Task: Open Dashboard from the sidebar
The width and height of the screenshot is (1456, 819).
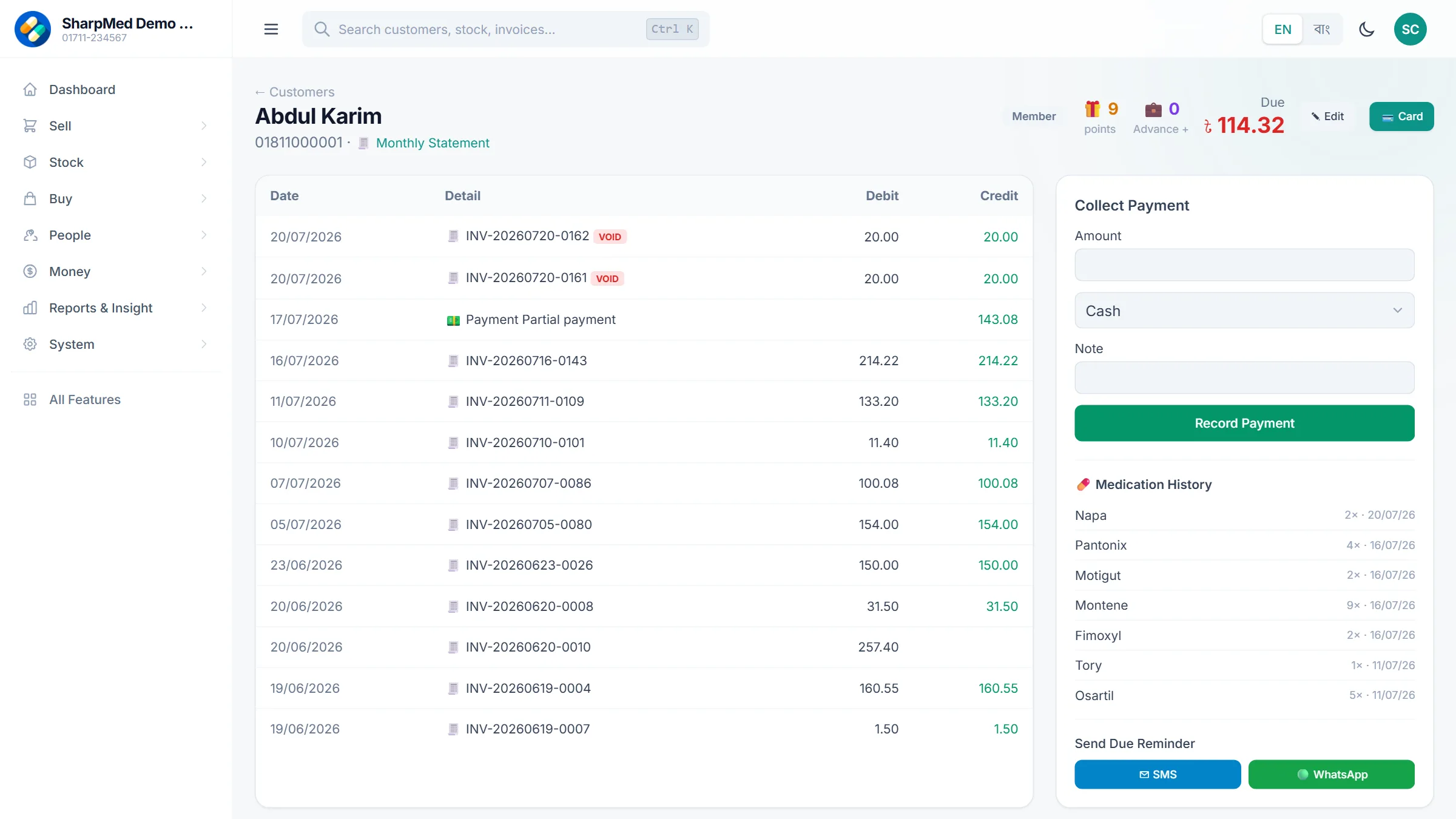Action: [x=115, y=90]
